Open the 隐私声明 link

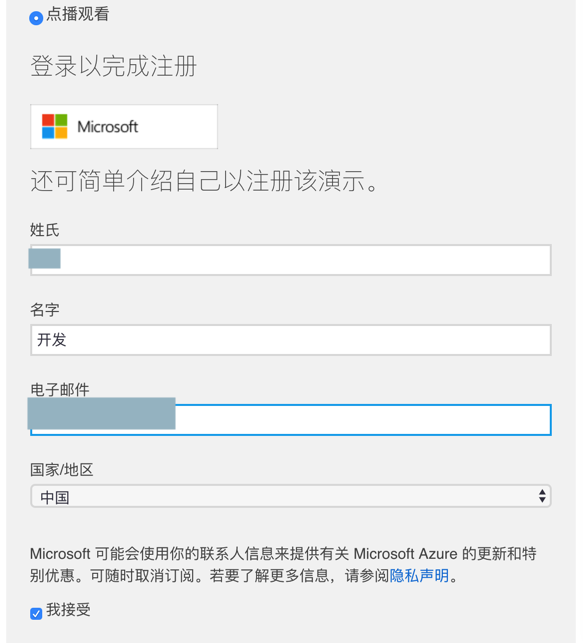[419, 576]
